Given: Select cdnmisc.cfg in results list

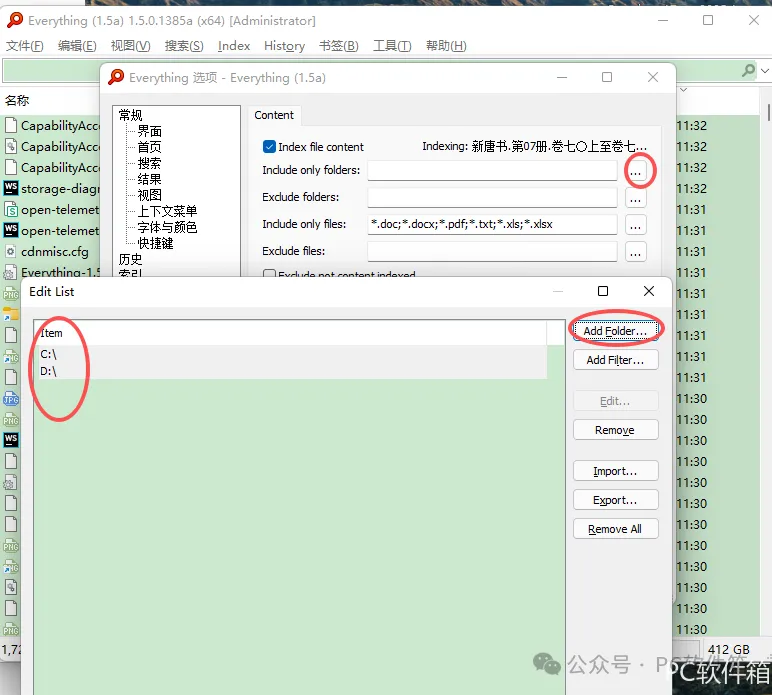Looking at the screenshot, I should click(55, 252).
